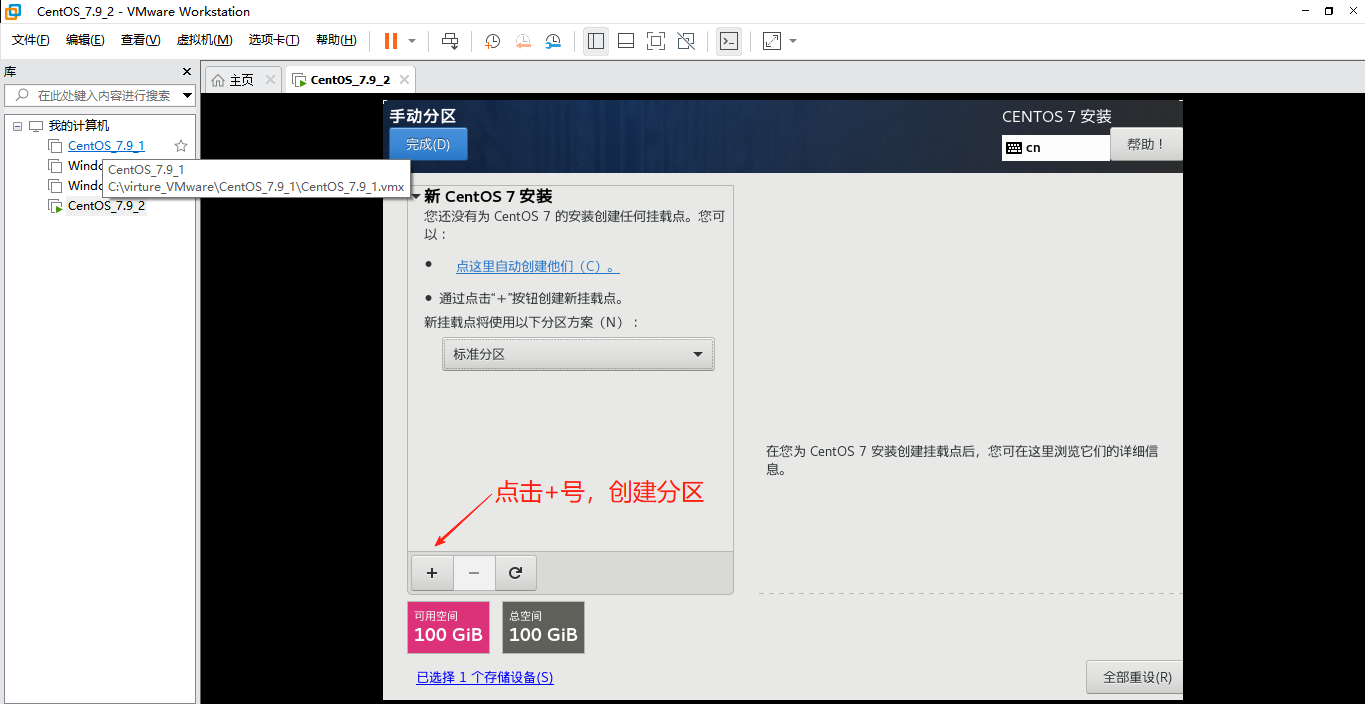Toggle the thumbnail bar view
Image resolution: width=1365 pixels, height=704 pixels.
coord(626,41)
